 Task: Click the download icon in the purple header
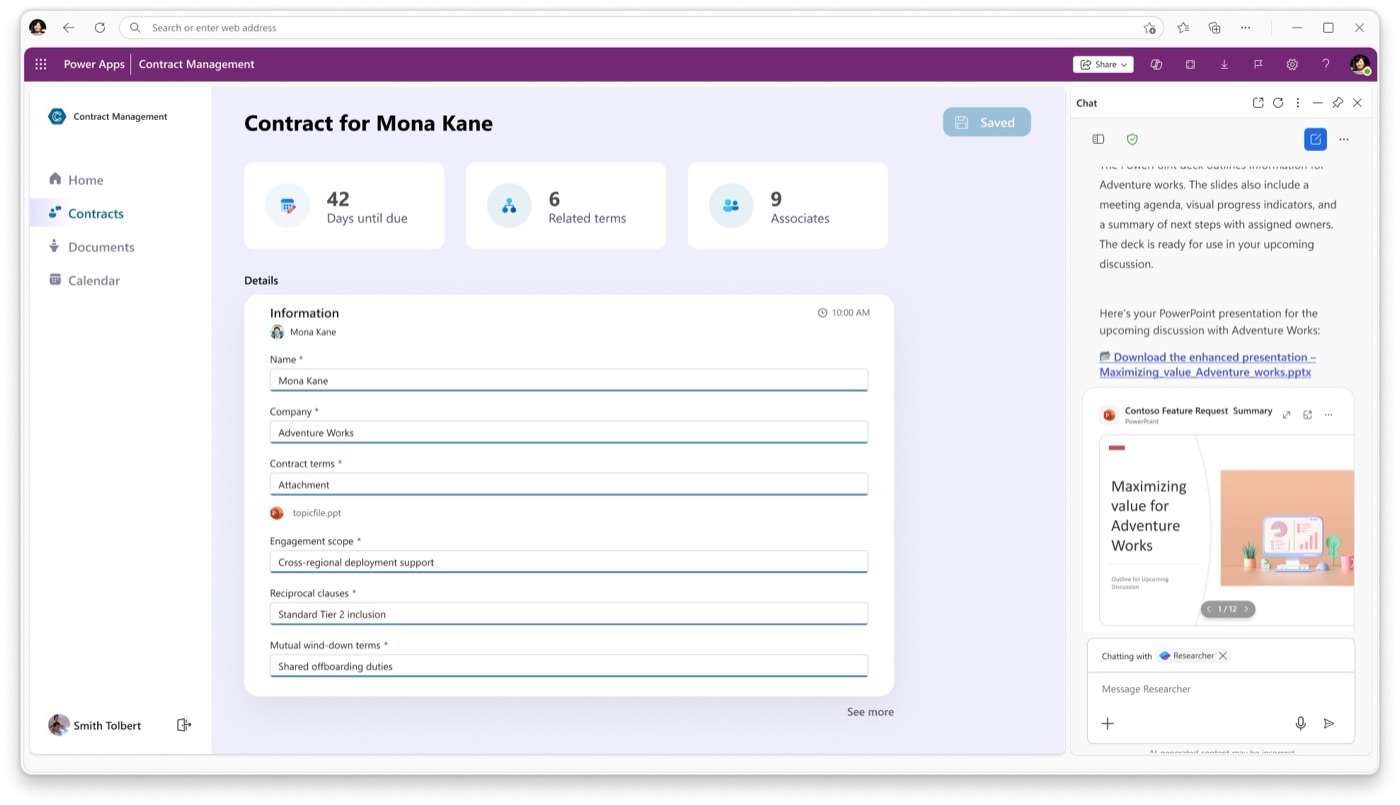[1224, 64]
